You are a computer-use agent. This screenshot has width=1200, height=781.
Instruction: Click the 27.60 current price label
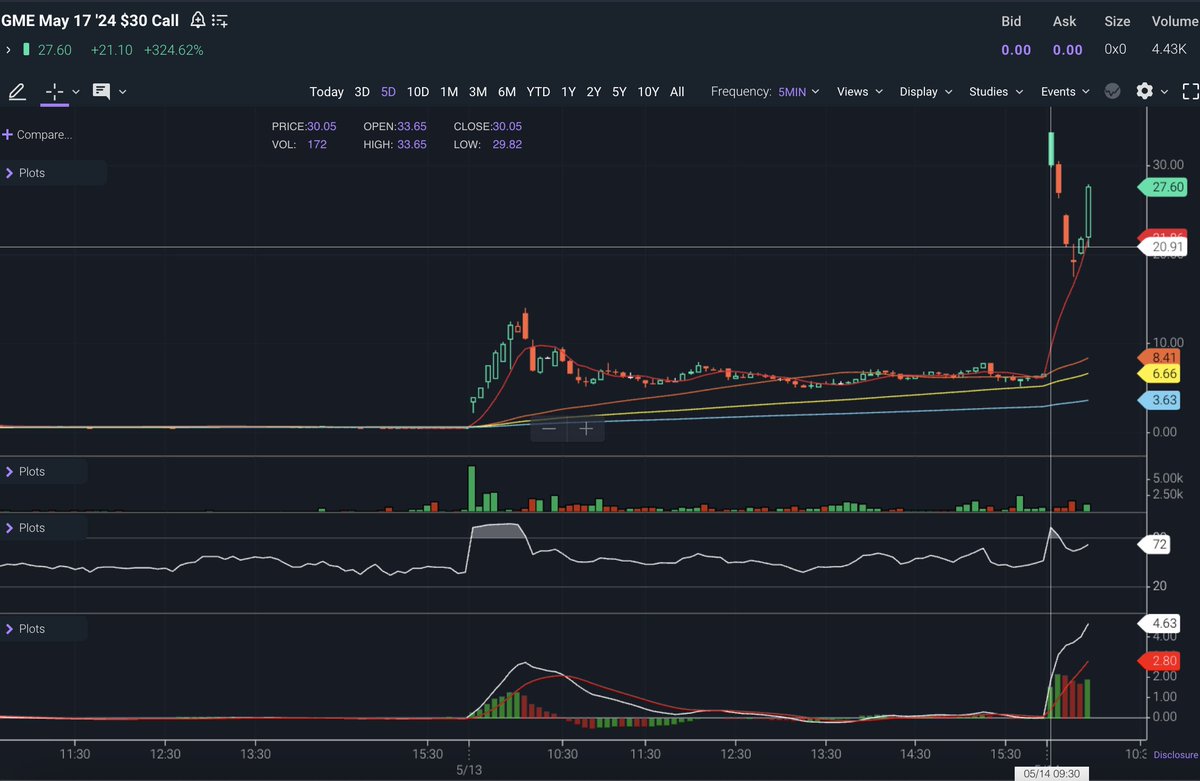click(1162, 187)
